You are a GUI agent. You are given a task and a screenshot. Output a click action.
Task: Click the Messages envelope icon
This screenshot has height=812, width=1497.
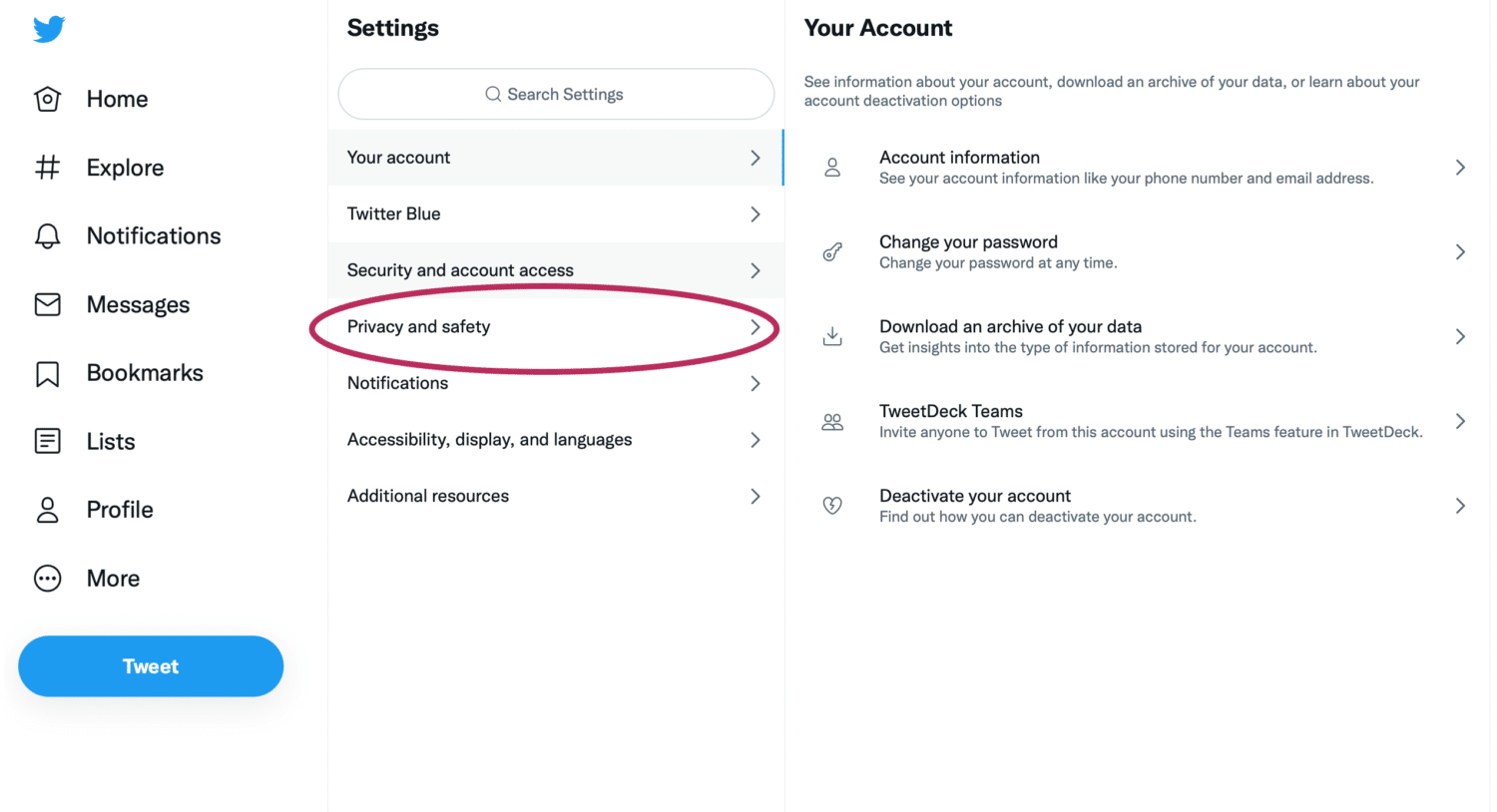(x=48, y=304)
